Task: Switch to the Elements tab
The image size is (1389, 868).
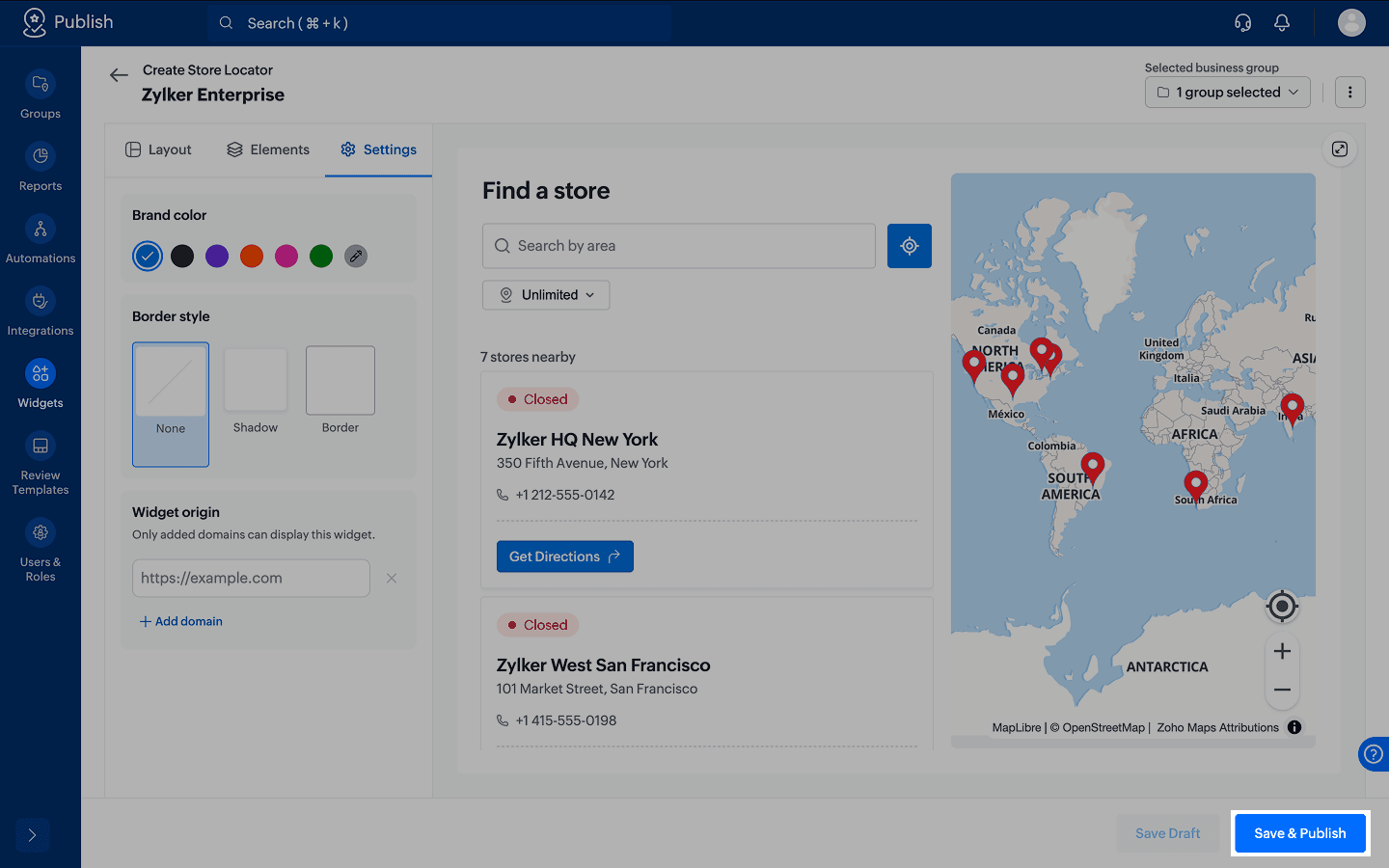Action: 268,149
